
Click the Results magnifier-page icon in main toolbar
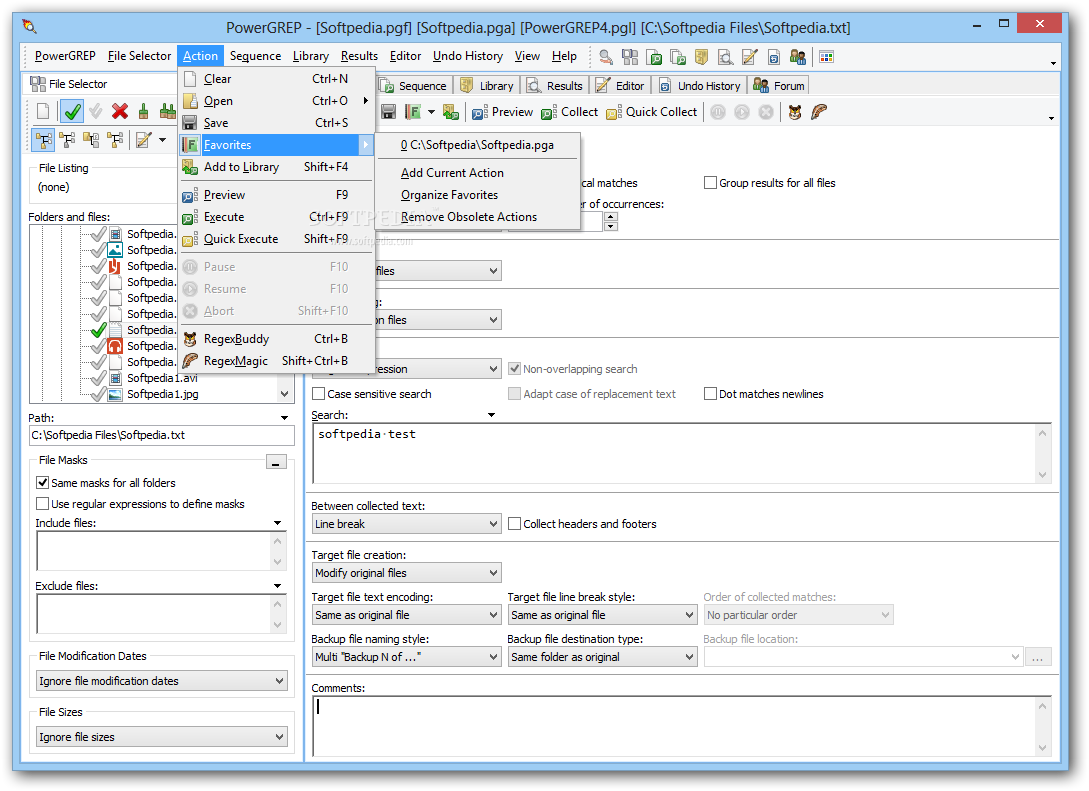725,56
